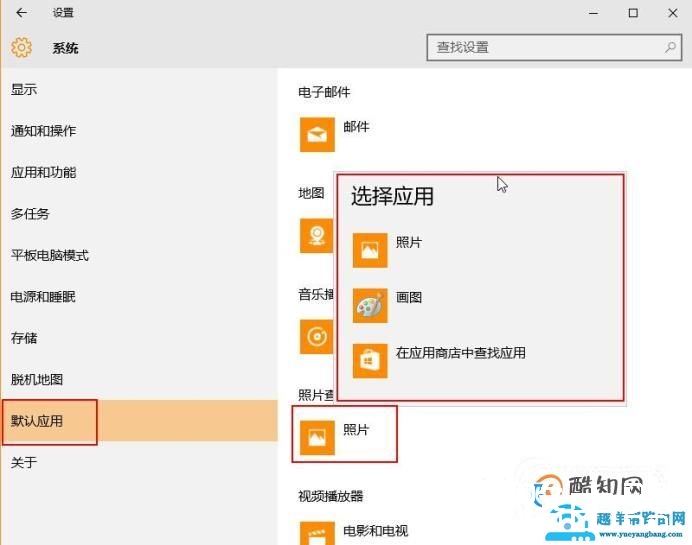Click the search magnifier icon
This screenshot has width=692, height=545.
pos(670,47)
